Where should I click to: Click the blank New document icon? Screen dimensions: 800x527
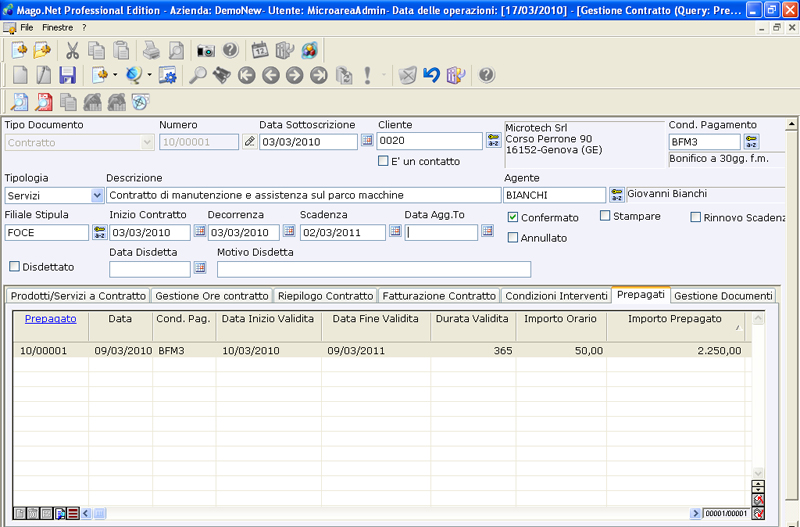20,75
